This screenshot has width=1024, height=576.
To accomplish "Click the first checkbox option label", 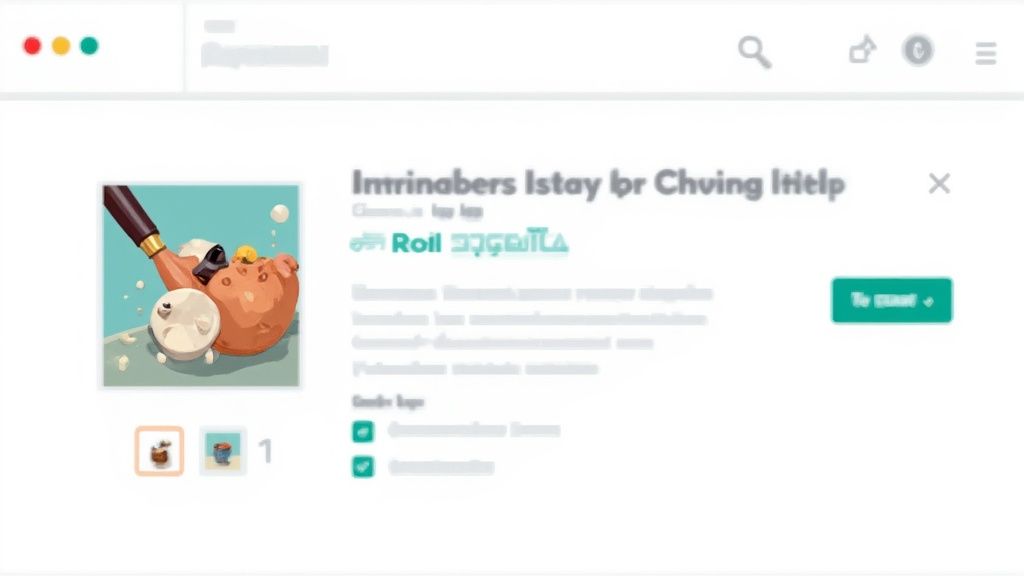I will tap(474, 430).
